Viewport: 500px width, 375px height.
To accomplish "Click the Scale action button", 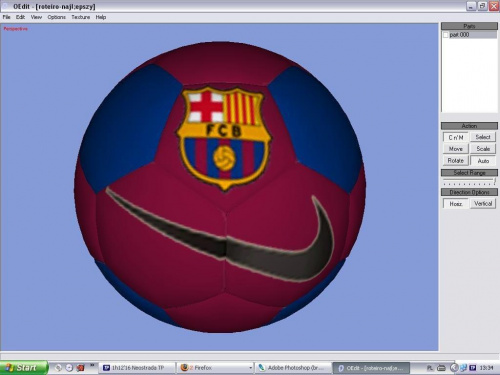I will [x=483, y=149].
